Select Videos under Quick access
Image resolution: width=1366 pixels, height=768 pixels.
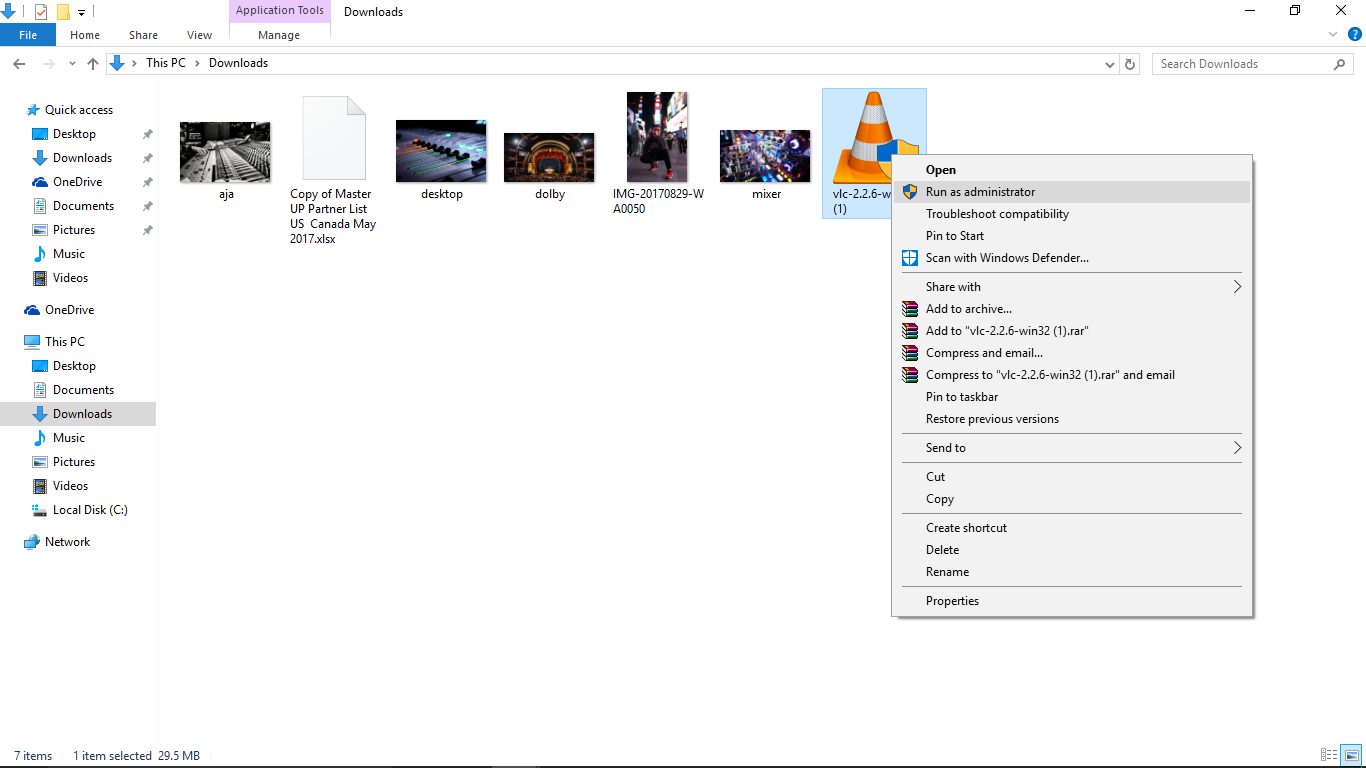(70, 278)
